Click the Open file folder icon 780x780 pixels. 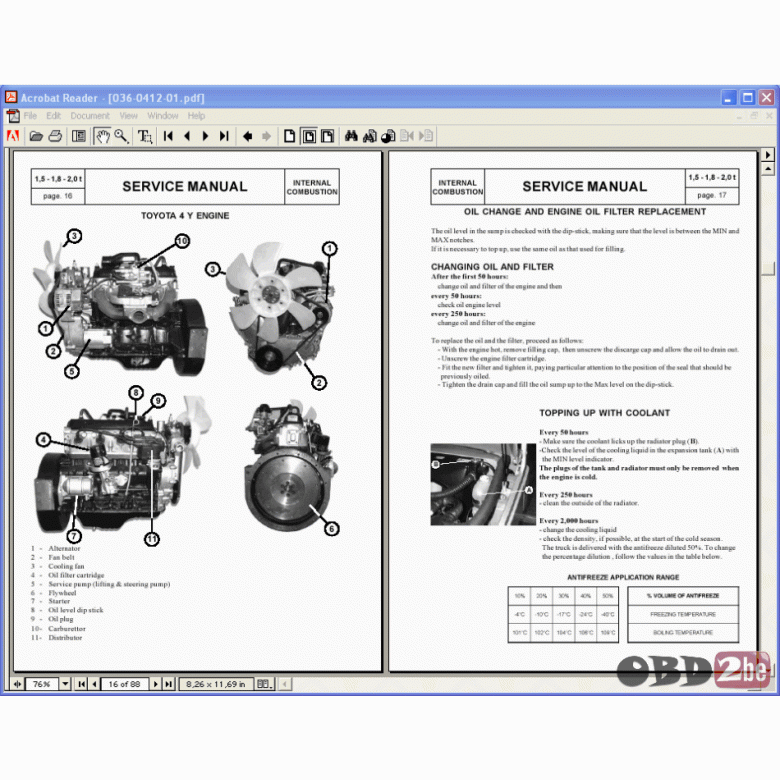tap(36, 136)
